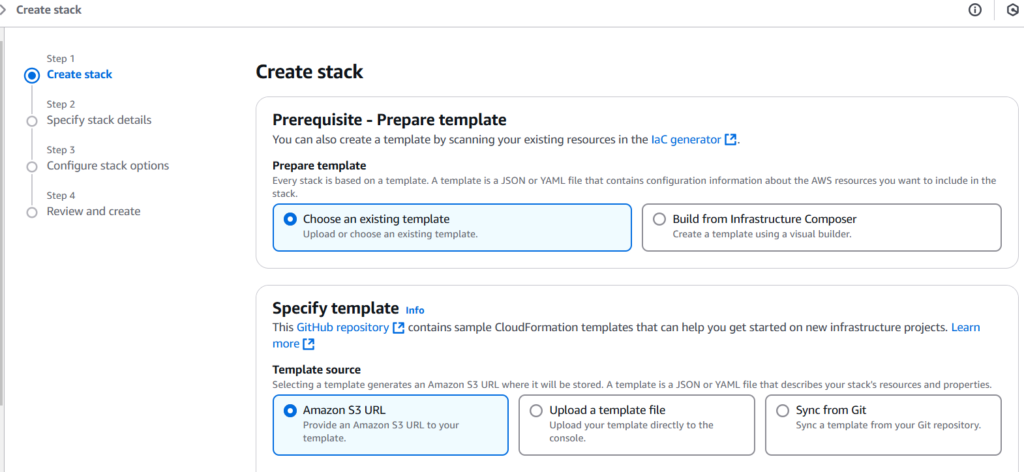Go to Review and create step
1024x472 pixels.
pos(93,212)
